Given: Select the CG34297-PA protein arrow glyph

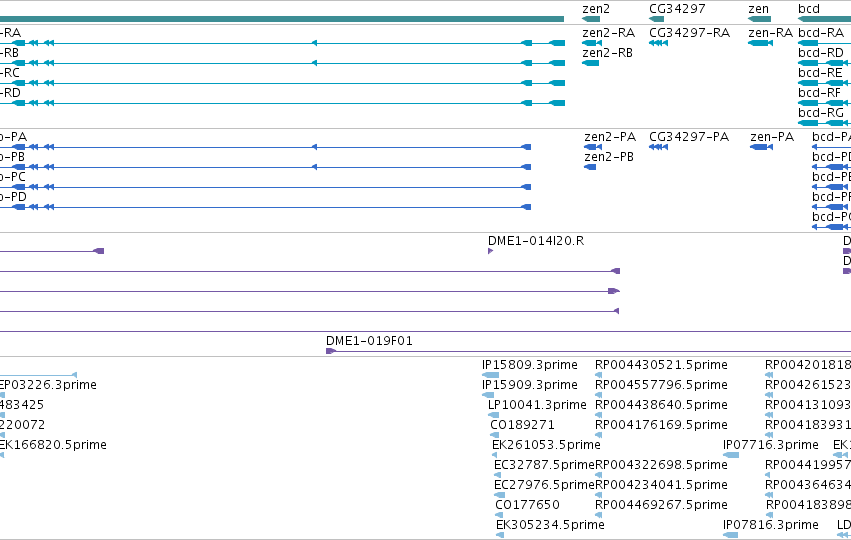Looking at the screenshot, I should pyautogui.click(x=658, y=147).
